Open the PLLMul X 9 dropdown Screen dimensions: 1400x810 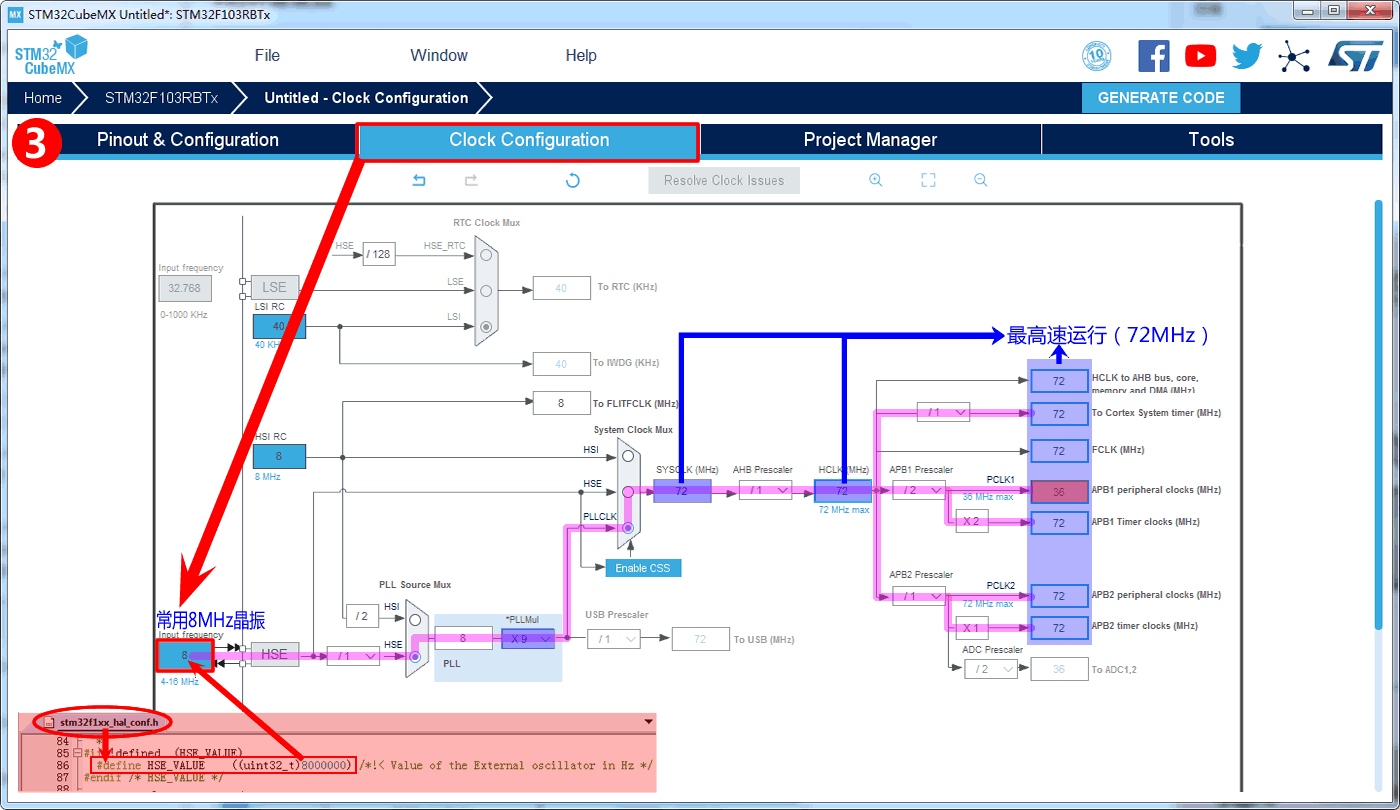click(527, 638)
